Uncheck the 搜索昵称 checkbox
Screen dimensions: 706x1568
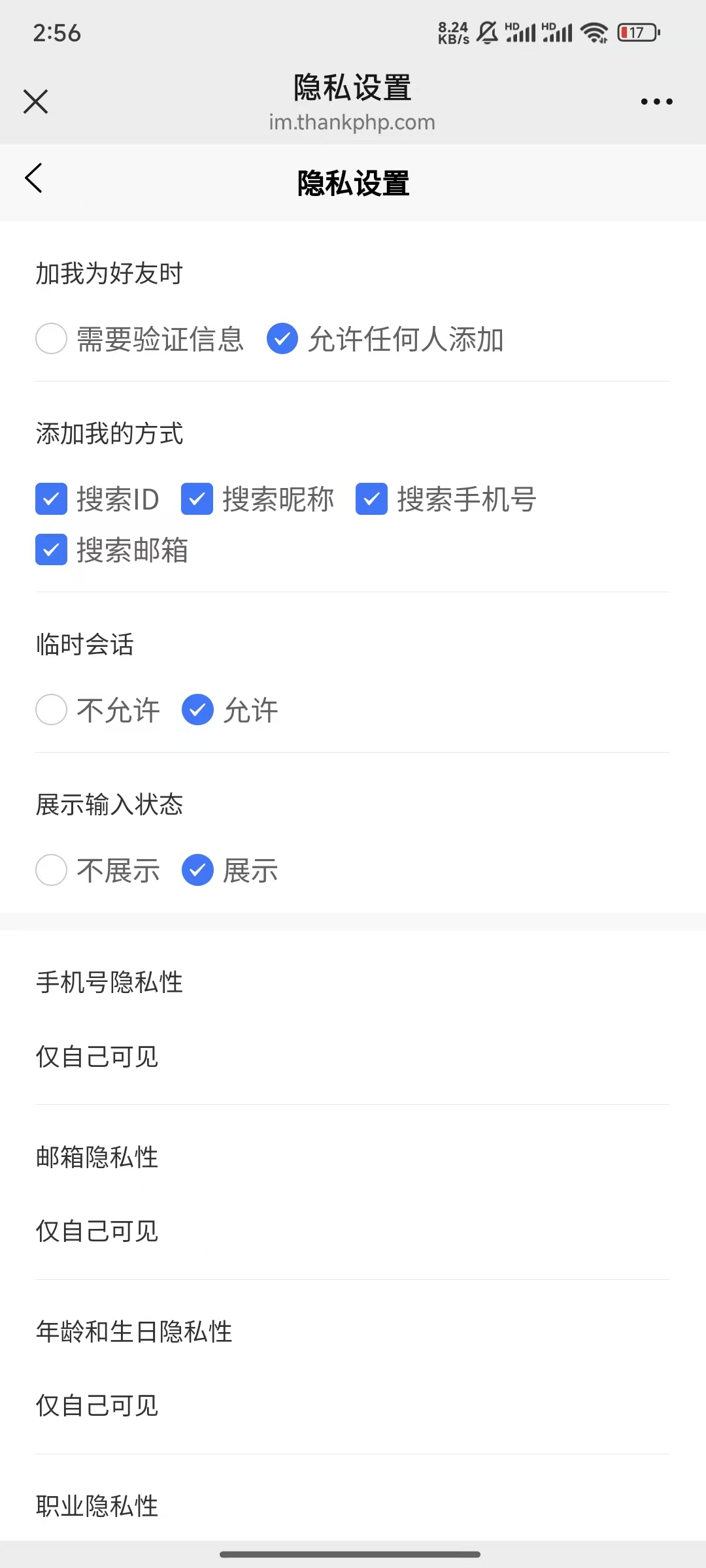tap(197, 499)
